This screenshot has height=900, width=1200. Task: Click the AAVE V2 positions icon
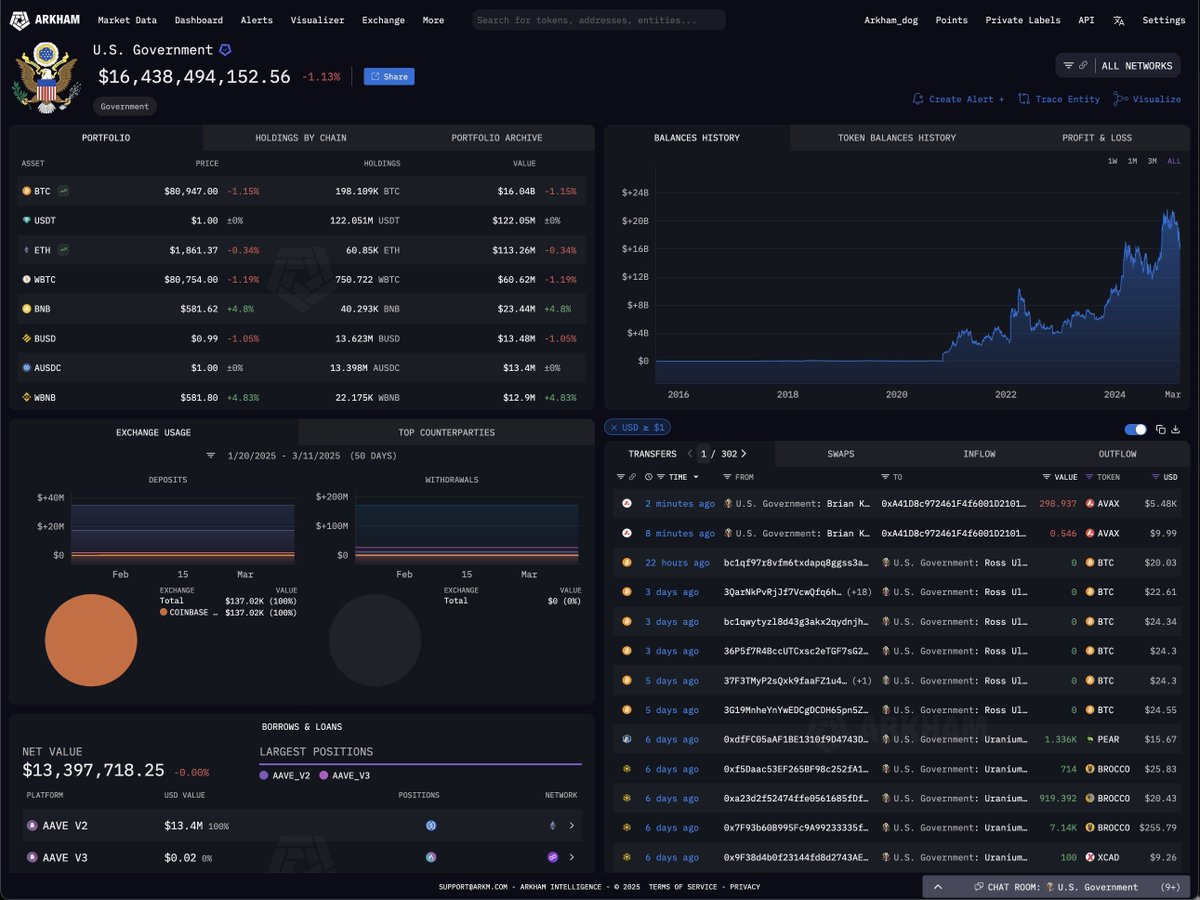431,826
